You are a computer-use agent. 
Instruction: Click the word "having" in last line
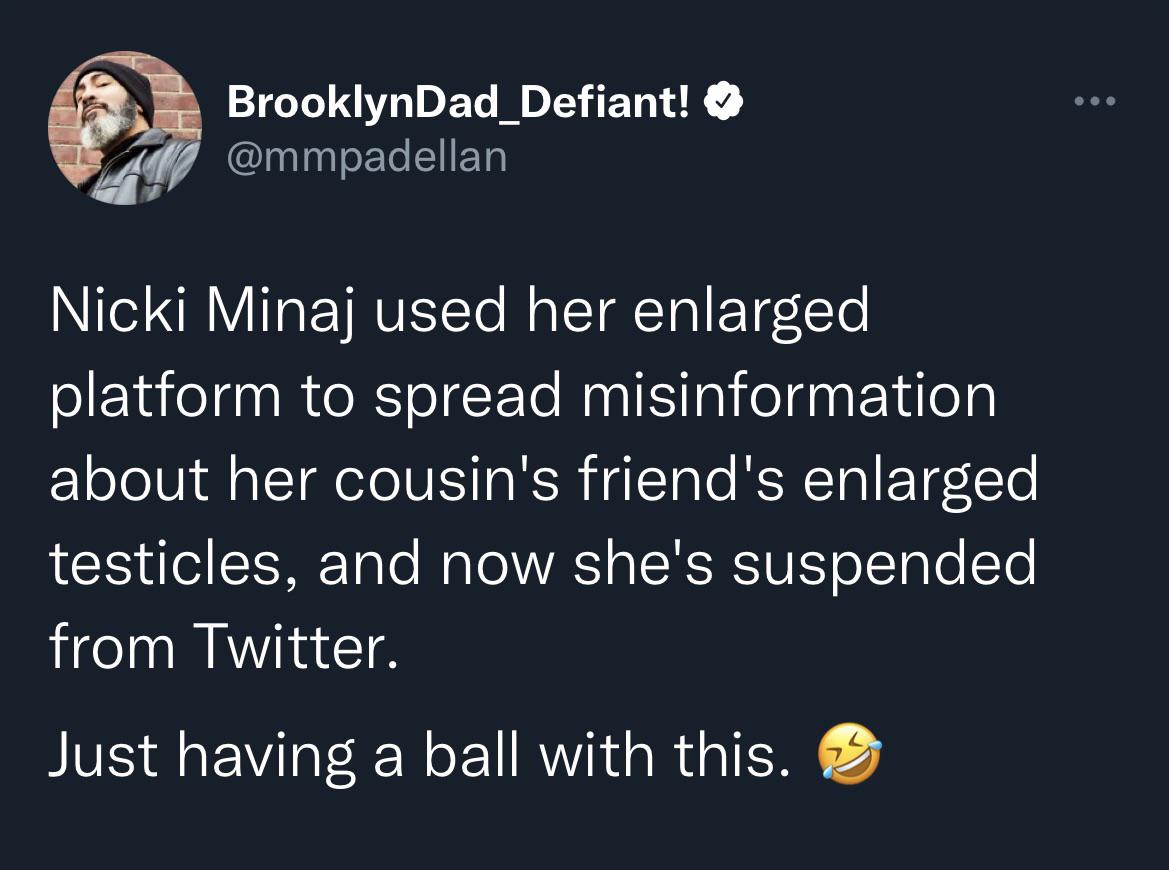(x=266, y=757)
